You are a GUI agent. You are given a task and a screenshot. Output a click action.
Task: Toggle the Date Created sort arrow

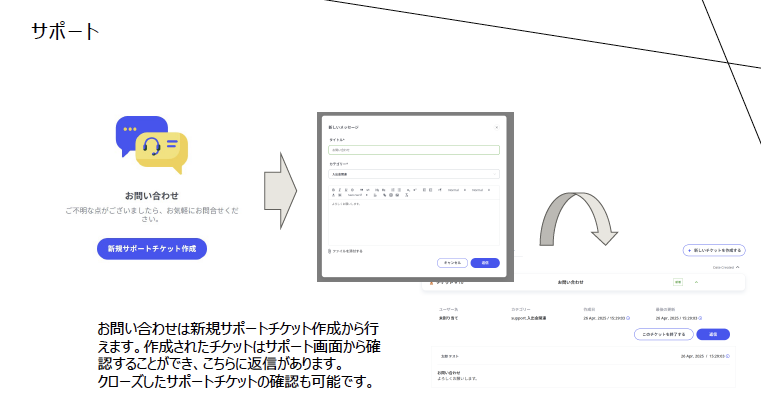point(739,268)
